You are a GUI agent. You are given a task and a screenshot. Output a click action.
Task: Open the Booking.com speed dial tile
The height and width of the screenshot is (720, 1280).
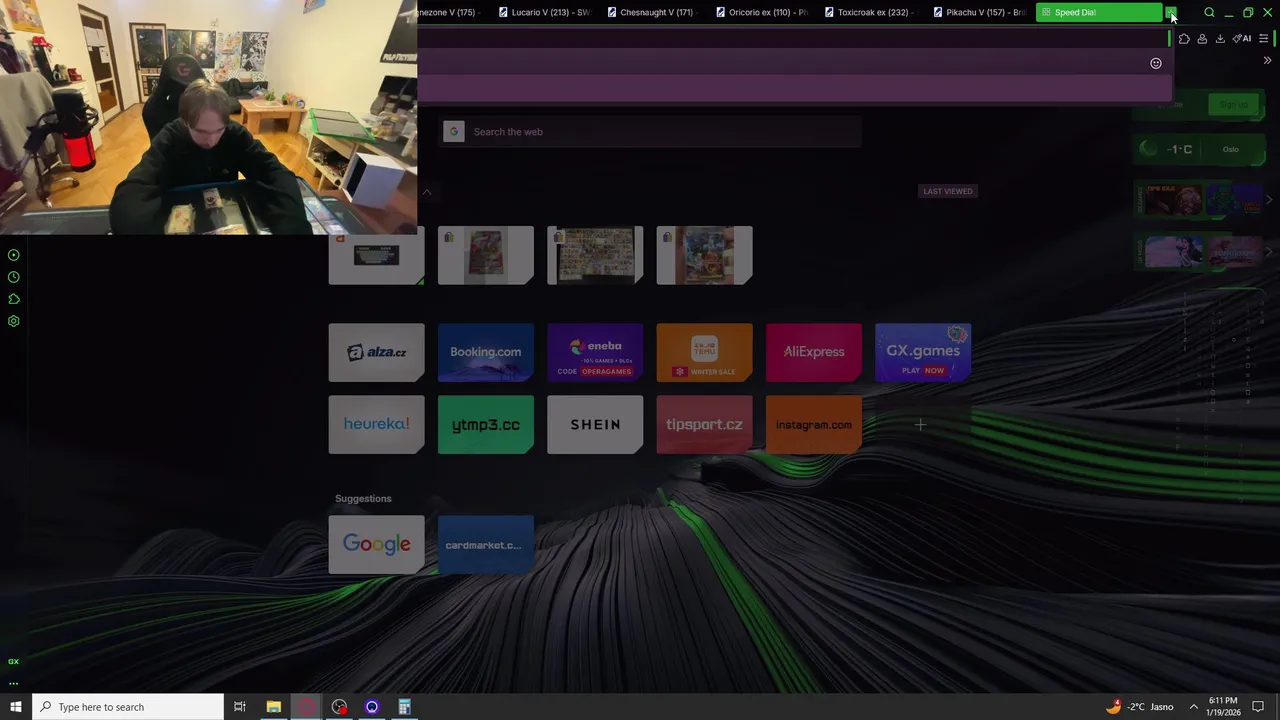coord(485,352)
